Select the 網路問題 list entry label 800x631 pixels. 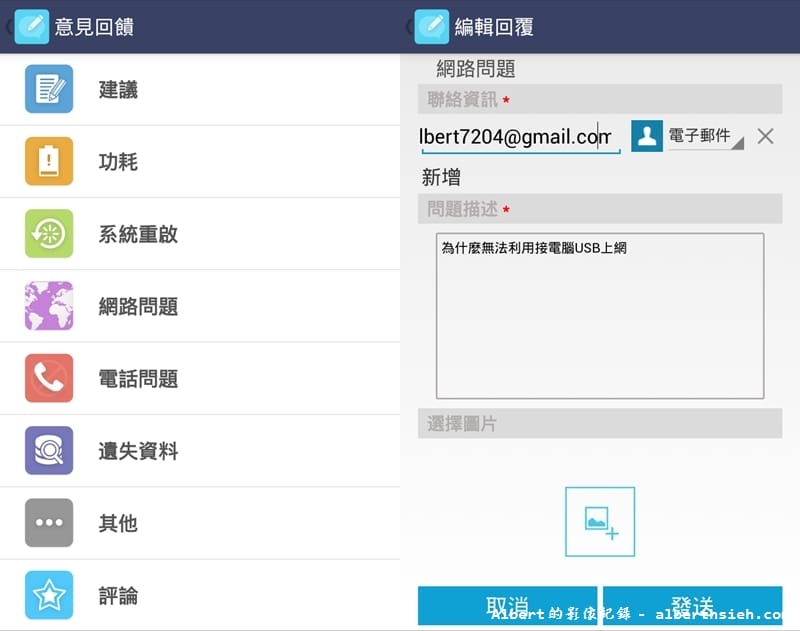138,307
